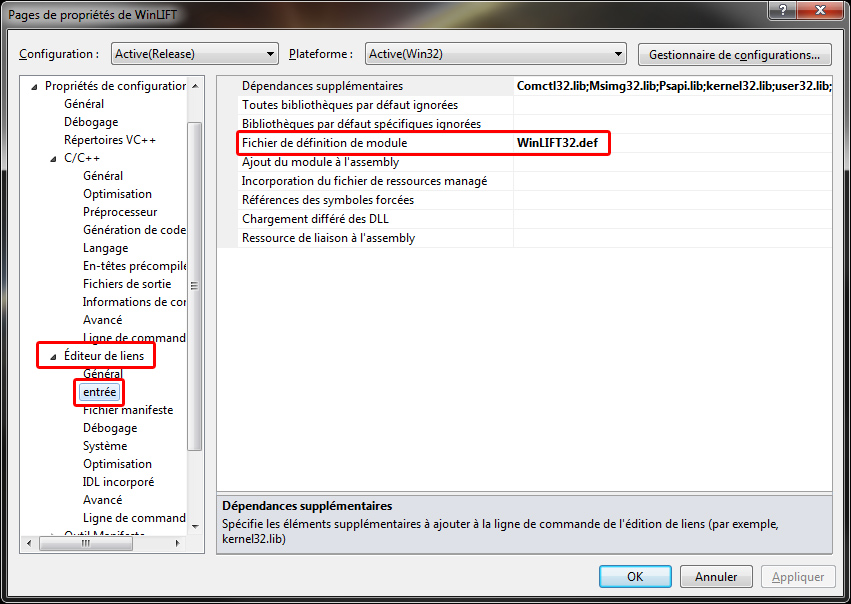Confirm with the OK button
Screen dimensions: 851x604
(x=635, y=576)
